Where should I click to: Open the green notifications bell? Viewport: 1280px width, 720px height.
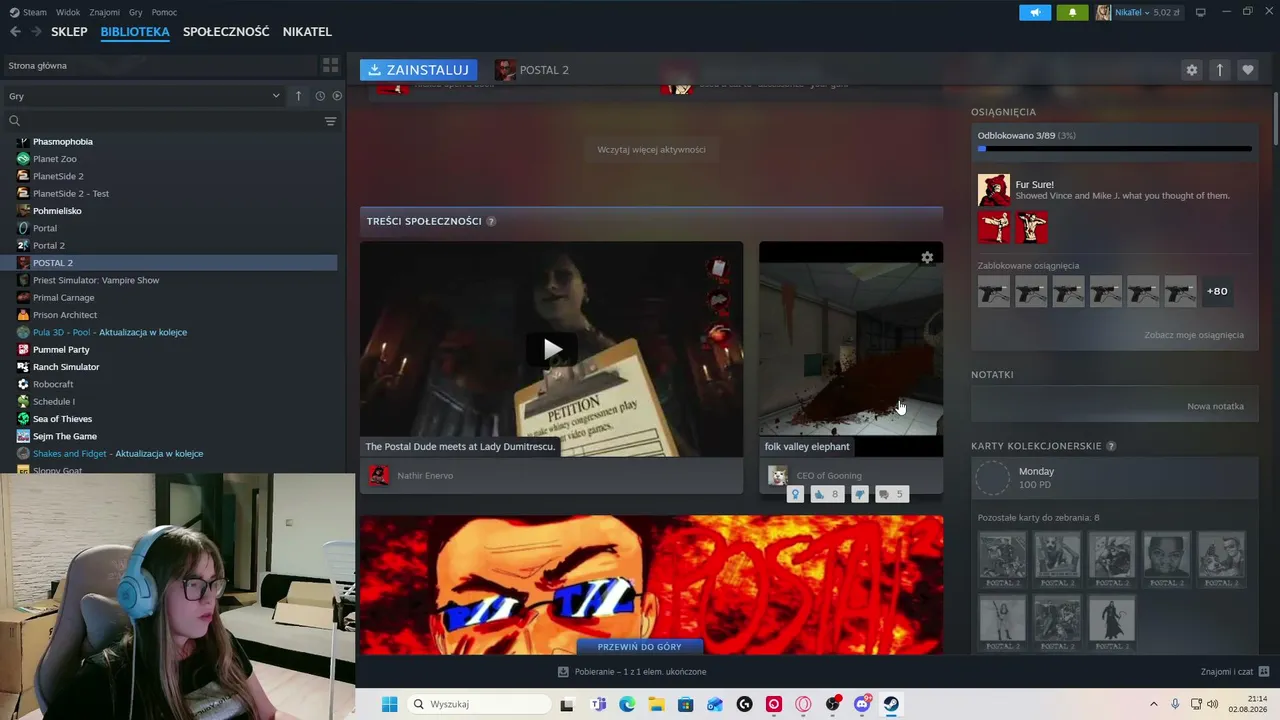pos(1073,12)
